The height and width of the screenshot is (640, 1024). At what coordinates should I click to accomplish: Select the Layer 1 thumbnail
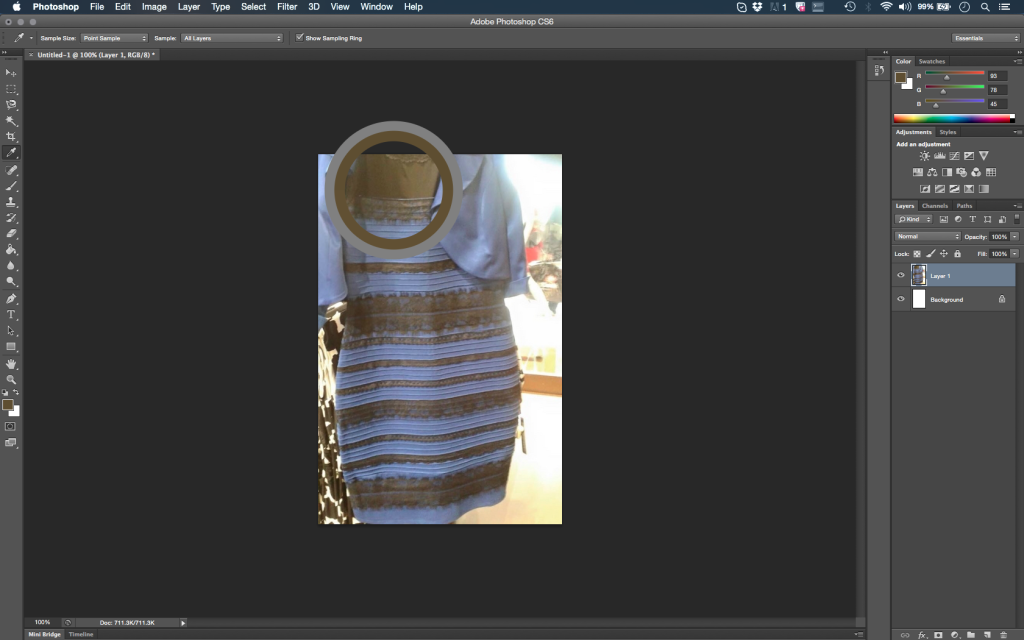(918, 275)
